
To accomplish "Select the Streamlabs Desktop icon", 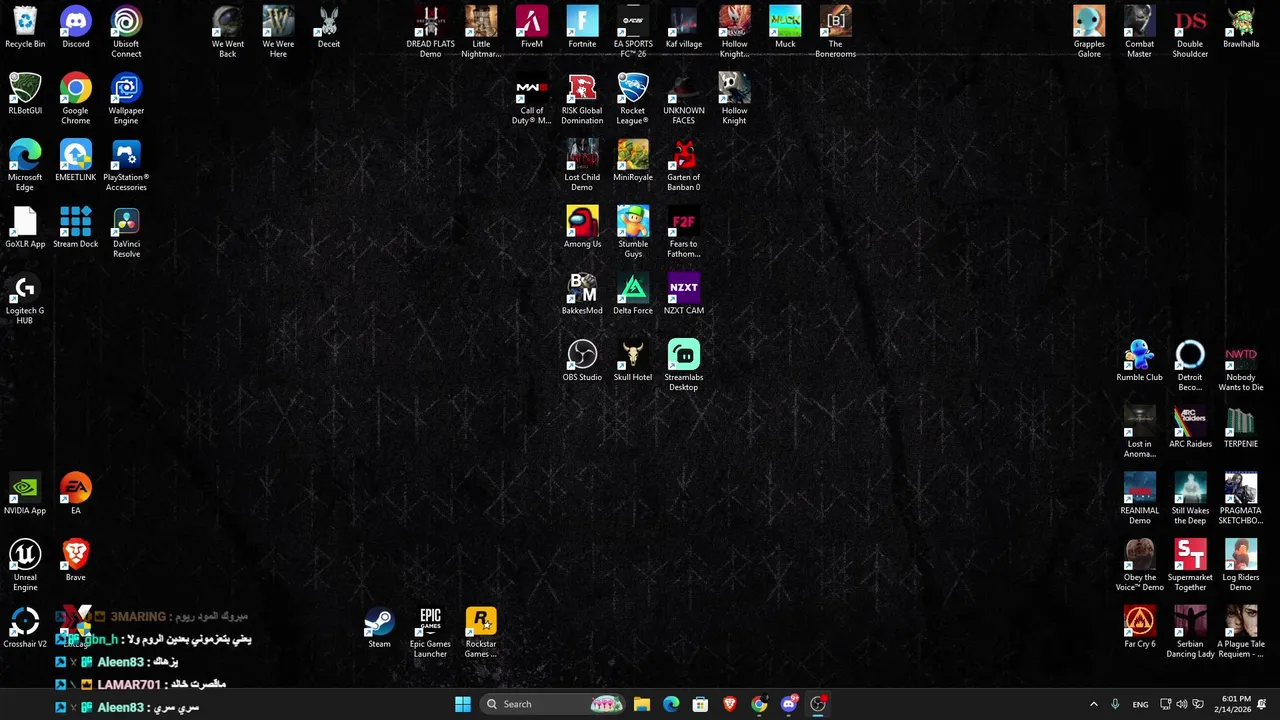I will (683, 365).
